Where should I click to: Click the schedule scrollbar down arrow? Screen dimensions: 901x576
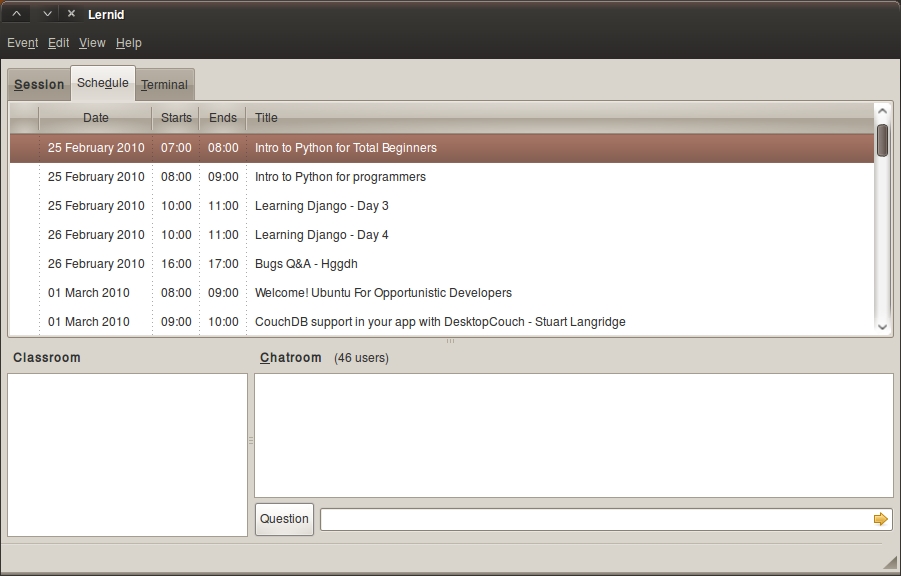click(x=882, y=326)
